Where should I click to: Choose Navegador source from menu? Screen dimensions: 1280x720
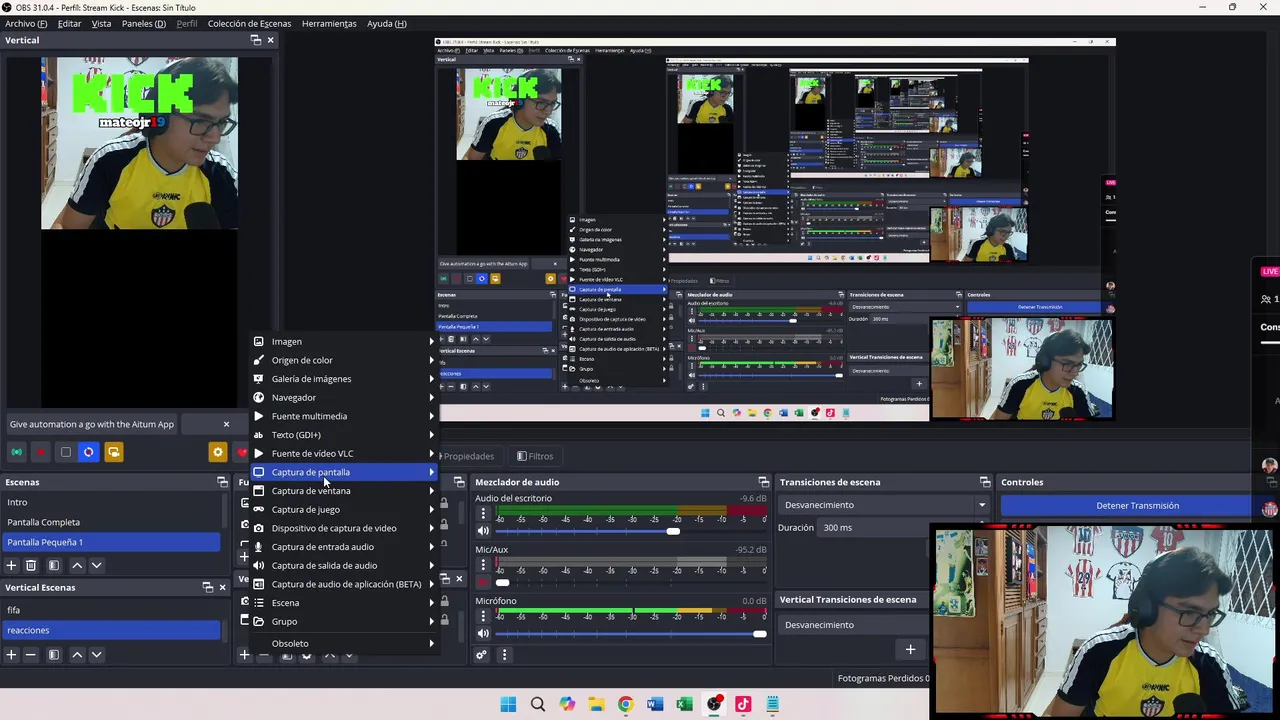tap(343, 397)
